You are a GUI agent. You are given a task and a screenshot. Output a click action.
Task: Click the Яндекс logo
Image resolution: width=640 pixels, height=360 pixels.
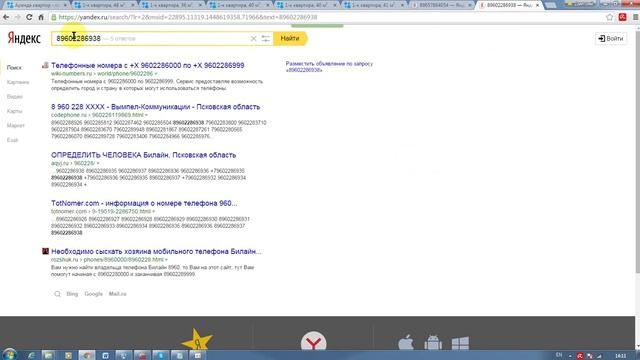tap(24, 38)
